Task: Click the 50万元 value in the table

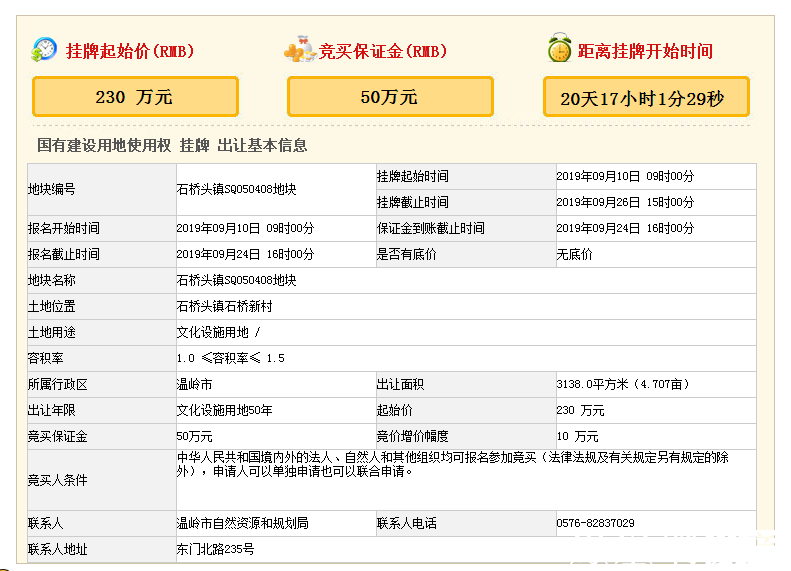Action: coord(194,436)
